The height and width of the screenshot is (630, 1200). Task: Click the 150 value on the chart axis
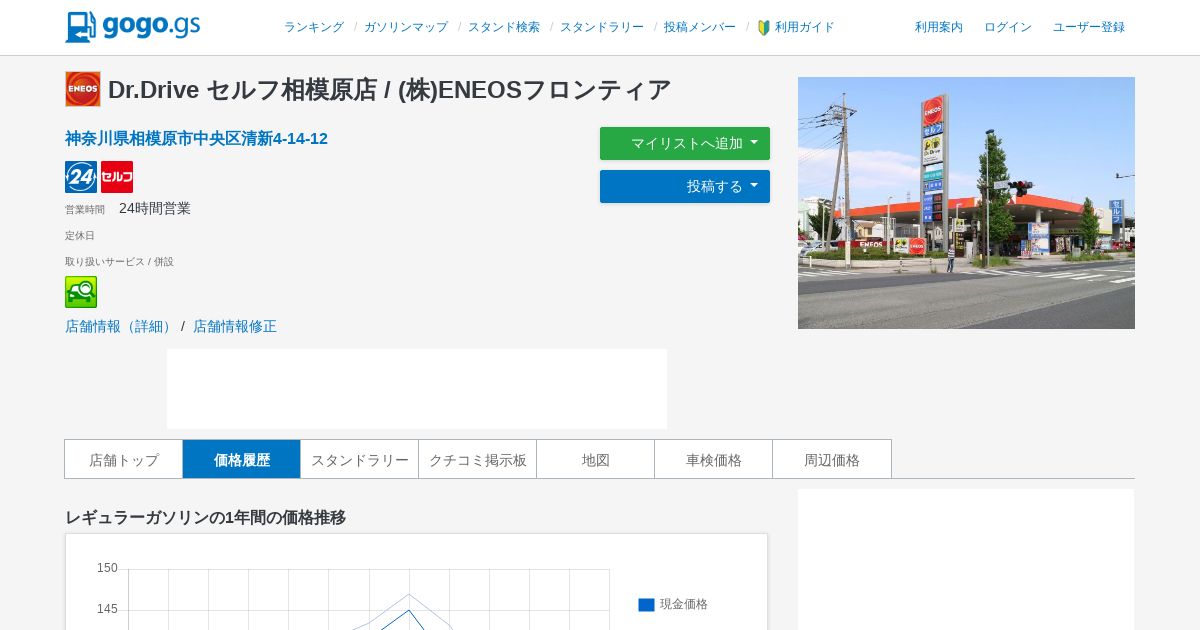pyautogui.click(x=107, y=568)
